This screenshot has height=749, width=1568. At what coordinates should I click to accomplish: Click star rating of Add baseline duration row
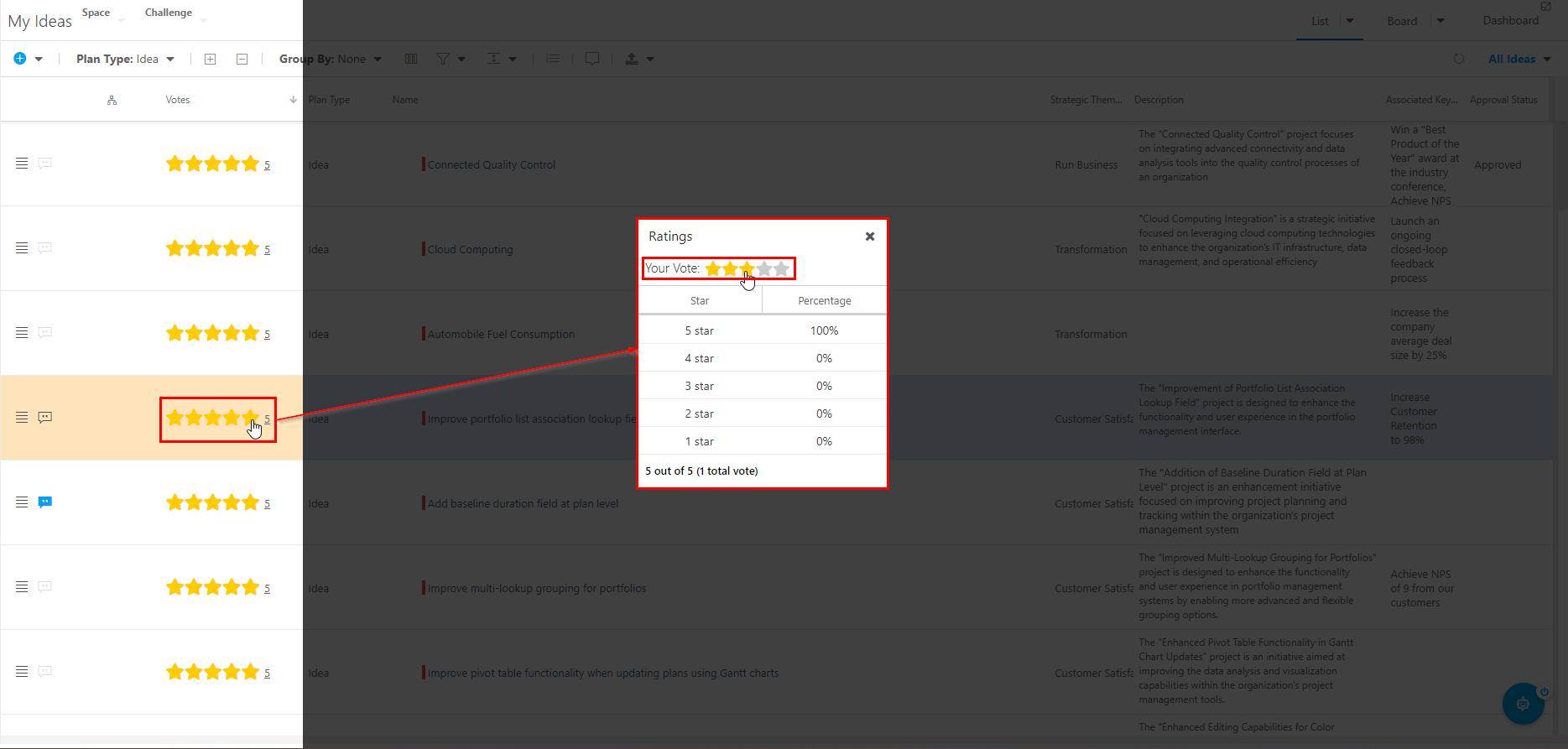(x=212, y=502)
